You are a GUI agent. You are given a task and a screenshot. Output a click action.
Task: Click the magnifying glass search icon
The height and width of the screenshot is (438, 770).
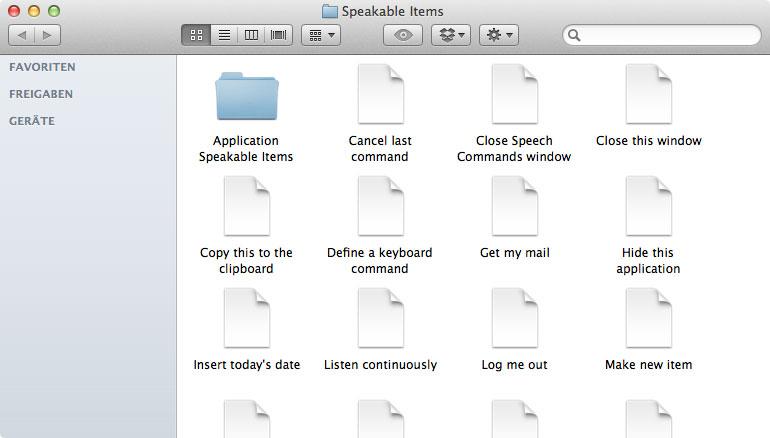pyautogui.click(x=574, y=35)
